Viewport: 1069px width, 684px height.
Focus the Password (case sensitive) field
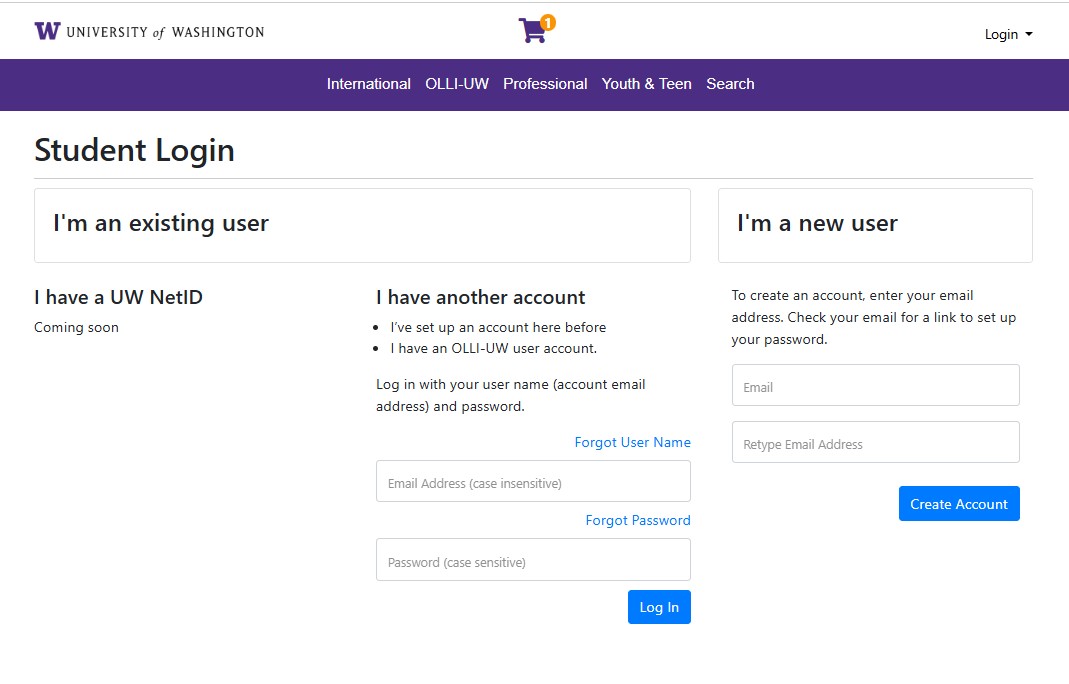pos(533,560)
